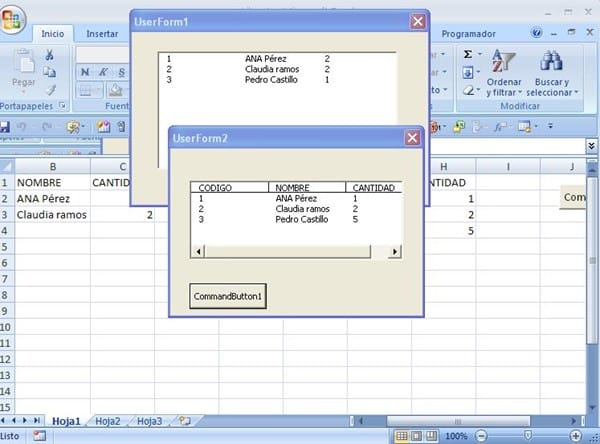
Task: Click column I header
Action: [x=508, y=166]
